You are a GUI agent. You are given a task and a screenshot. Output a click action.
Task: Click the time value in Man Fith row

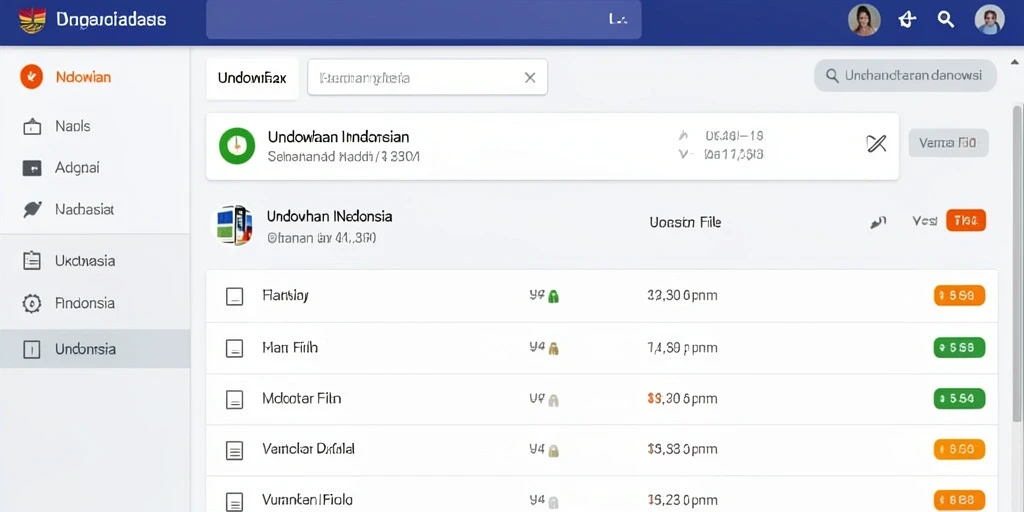(682, 348)
